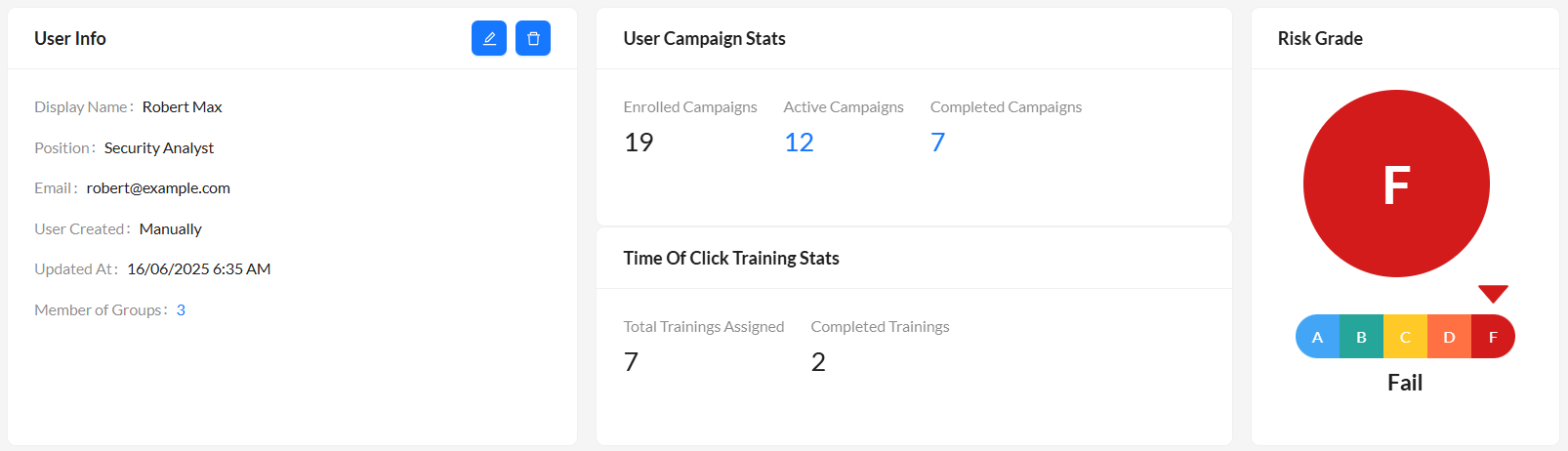Open the Completed Campaigns count link
The image size is (1568, 451).
coord(937,143)
